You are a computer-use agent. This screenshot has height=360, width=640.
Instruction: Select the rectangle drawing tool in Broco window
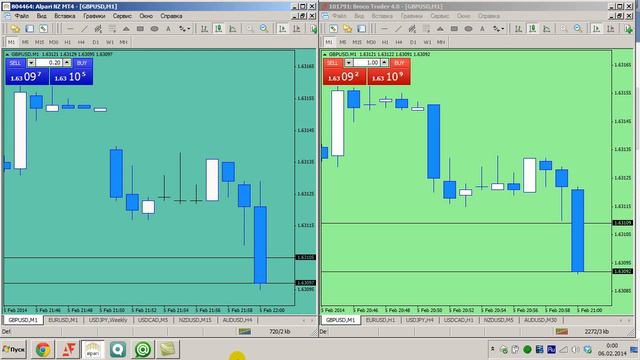pos(454,29)
